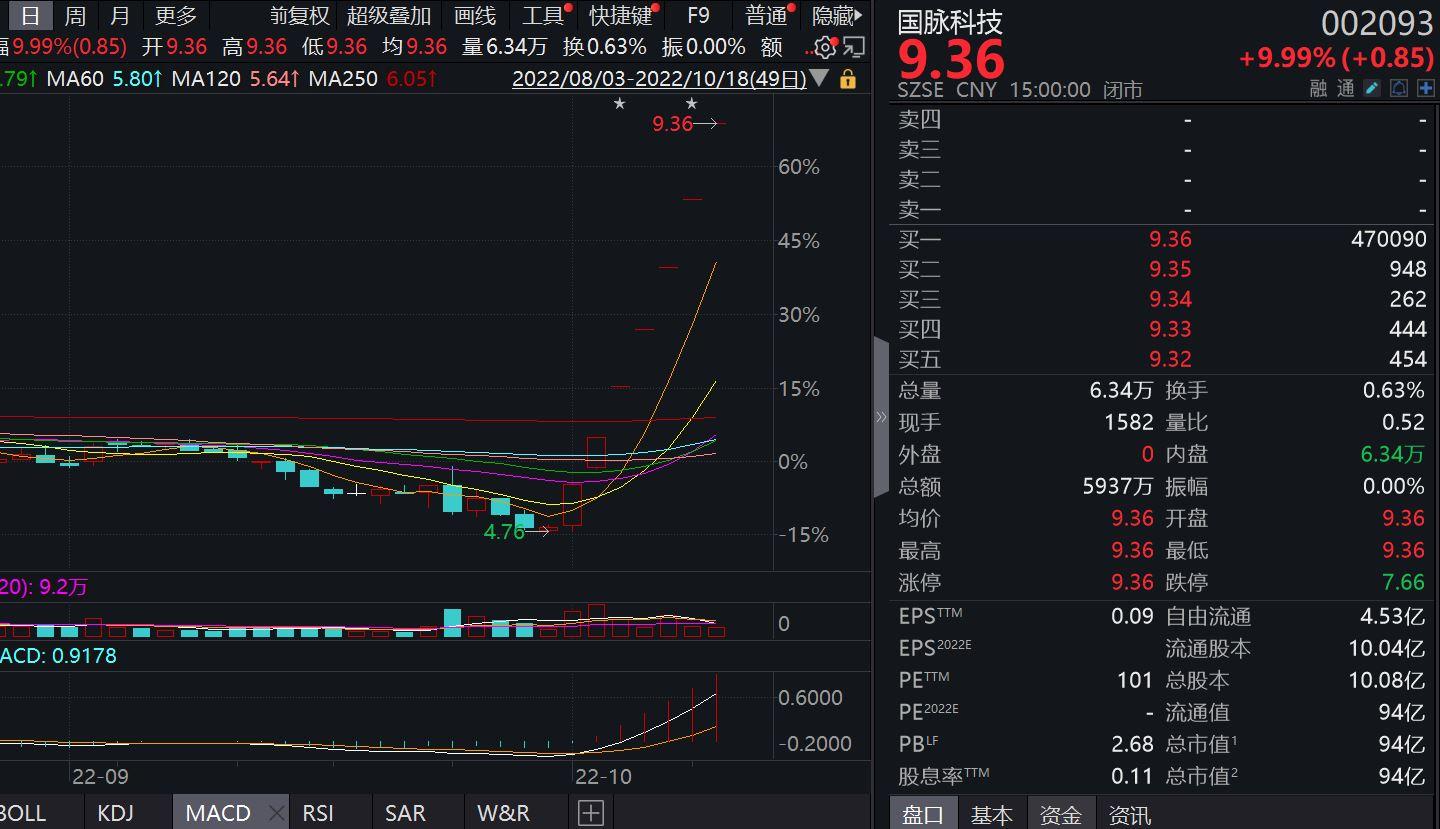
Task: Set a price alert with bell icon
Action: [1399, 89]
